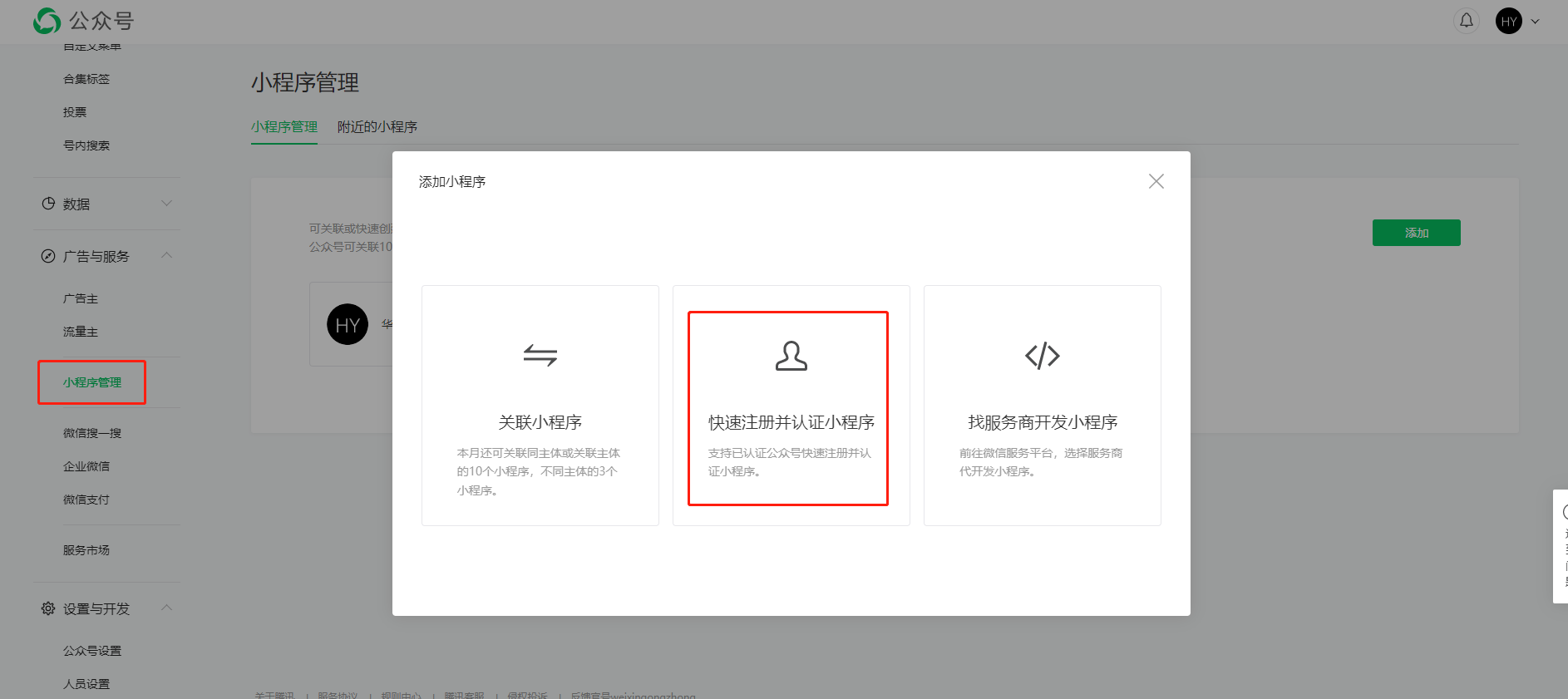This screenshot has height=699, width=1568.
Task: Switch to the 小程序管理 tab
Action: coord(284,127)
